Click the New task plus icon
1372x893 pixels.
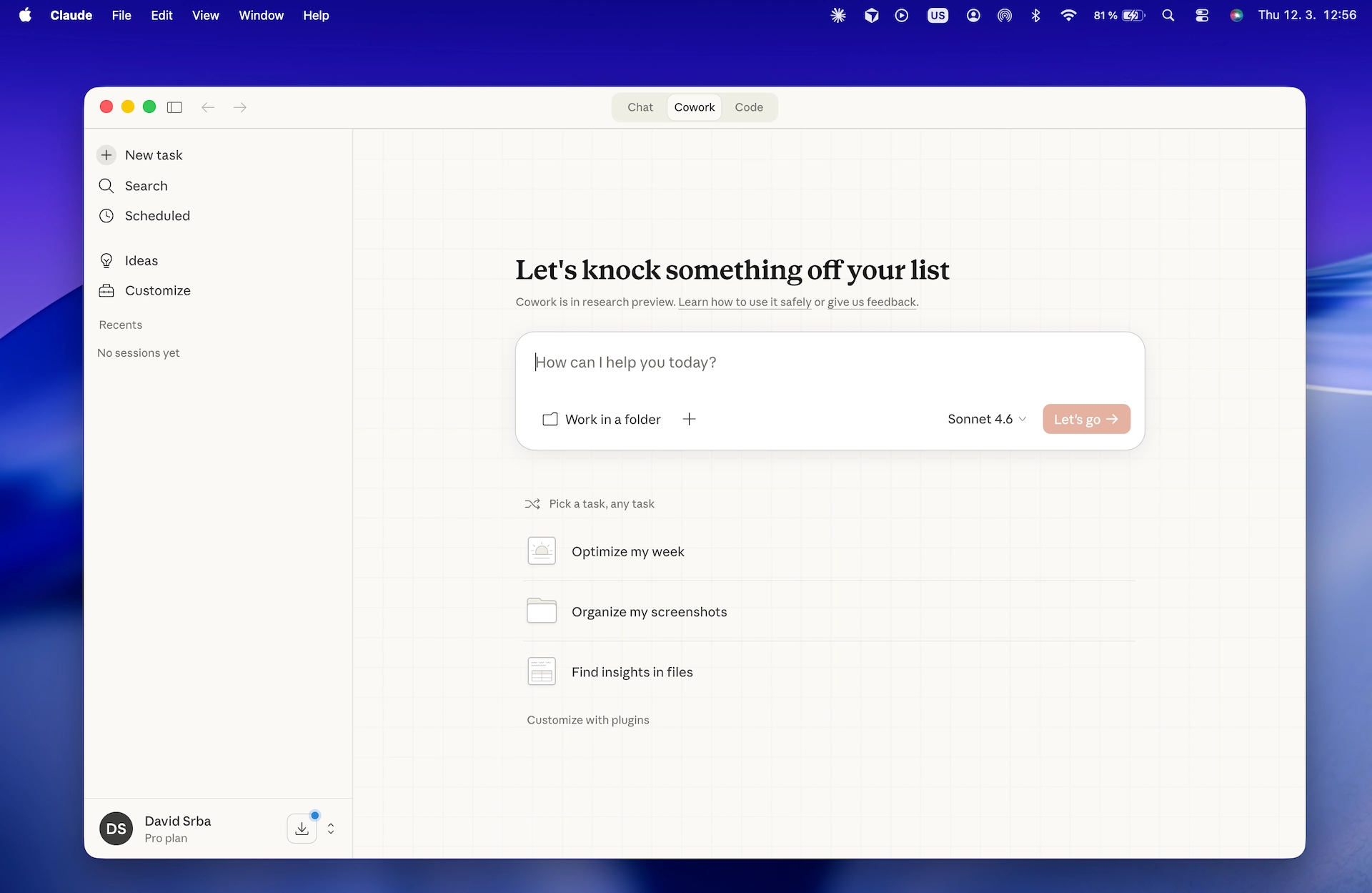point(106,155)
